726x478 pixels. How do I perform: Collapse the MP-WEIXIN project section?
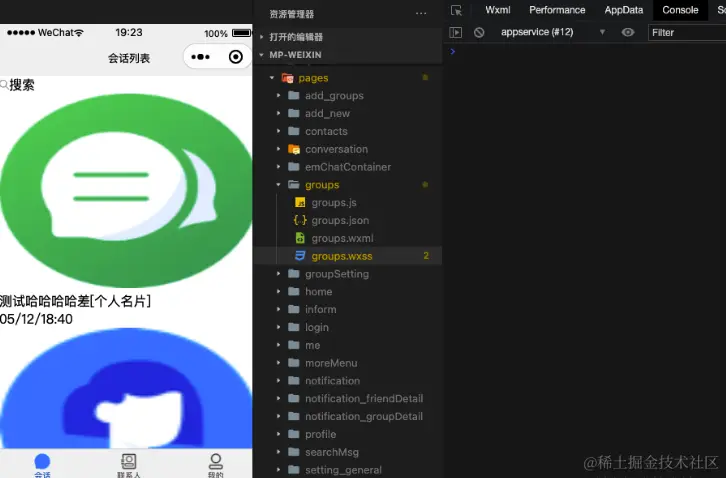348,55
